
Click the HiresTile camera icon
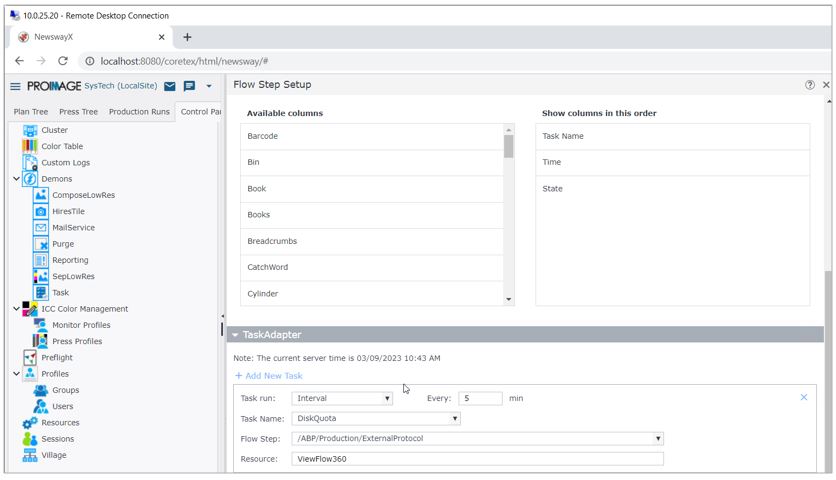pos(41,212)
